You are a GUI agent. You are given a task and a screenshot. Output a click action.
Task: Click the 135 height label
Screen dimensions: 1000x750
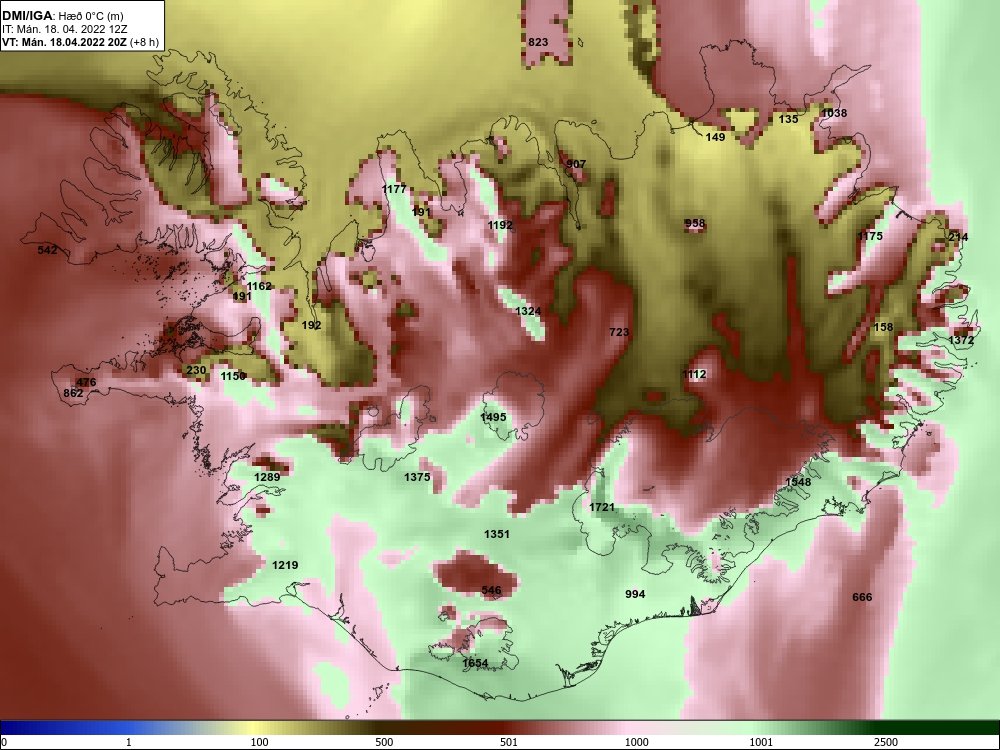788,119
